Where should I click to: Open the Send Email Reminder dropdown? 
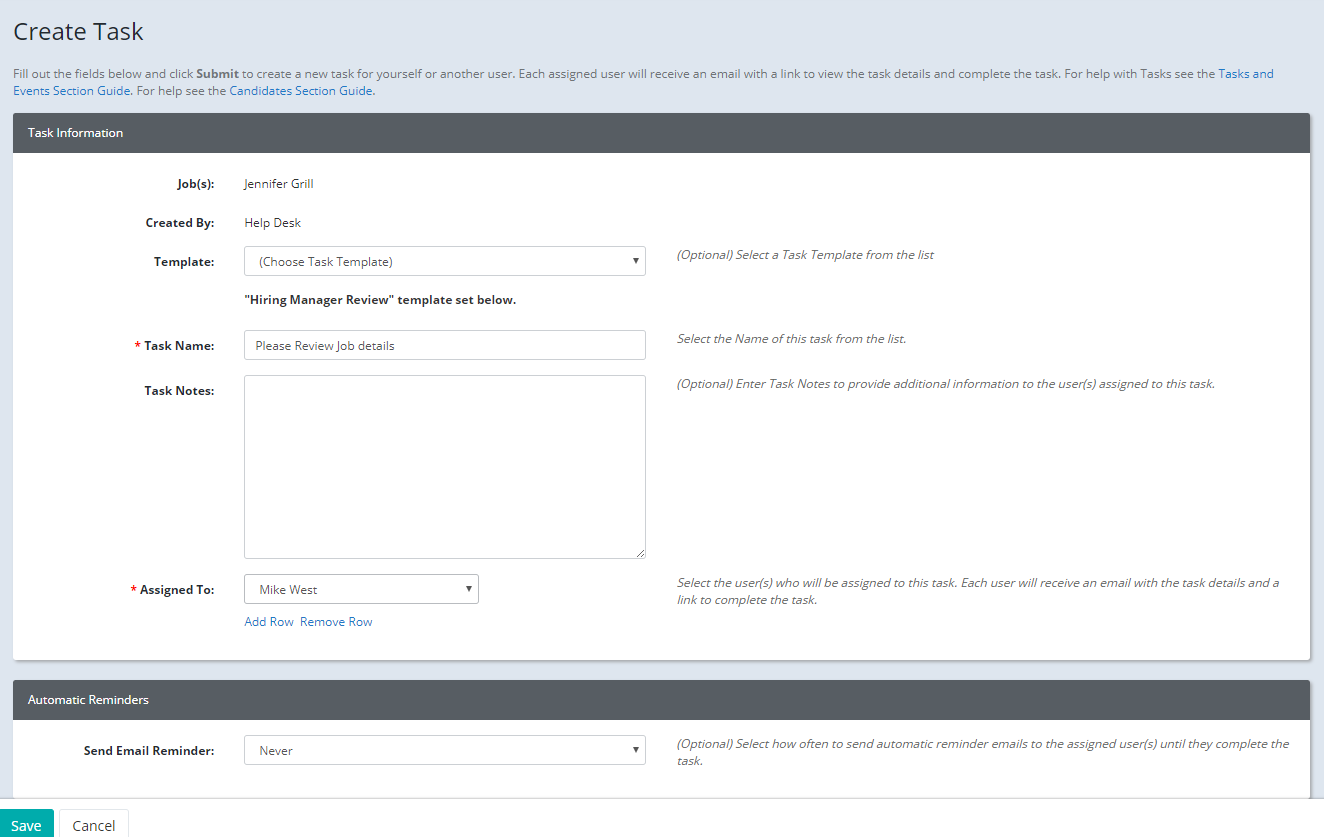point(444,750)
